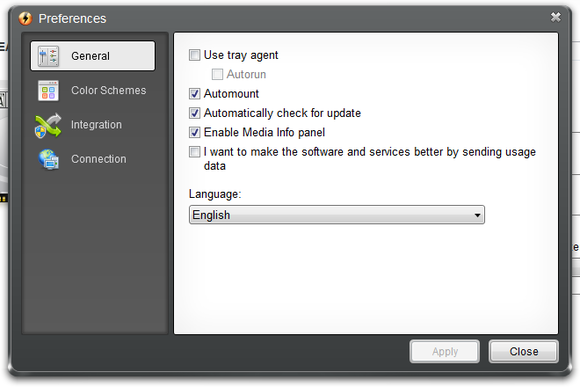Toggle the Enable Media Info panel checkbox
The height and width of the screenshot is (387, 580).
(x=195, y=132)
